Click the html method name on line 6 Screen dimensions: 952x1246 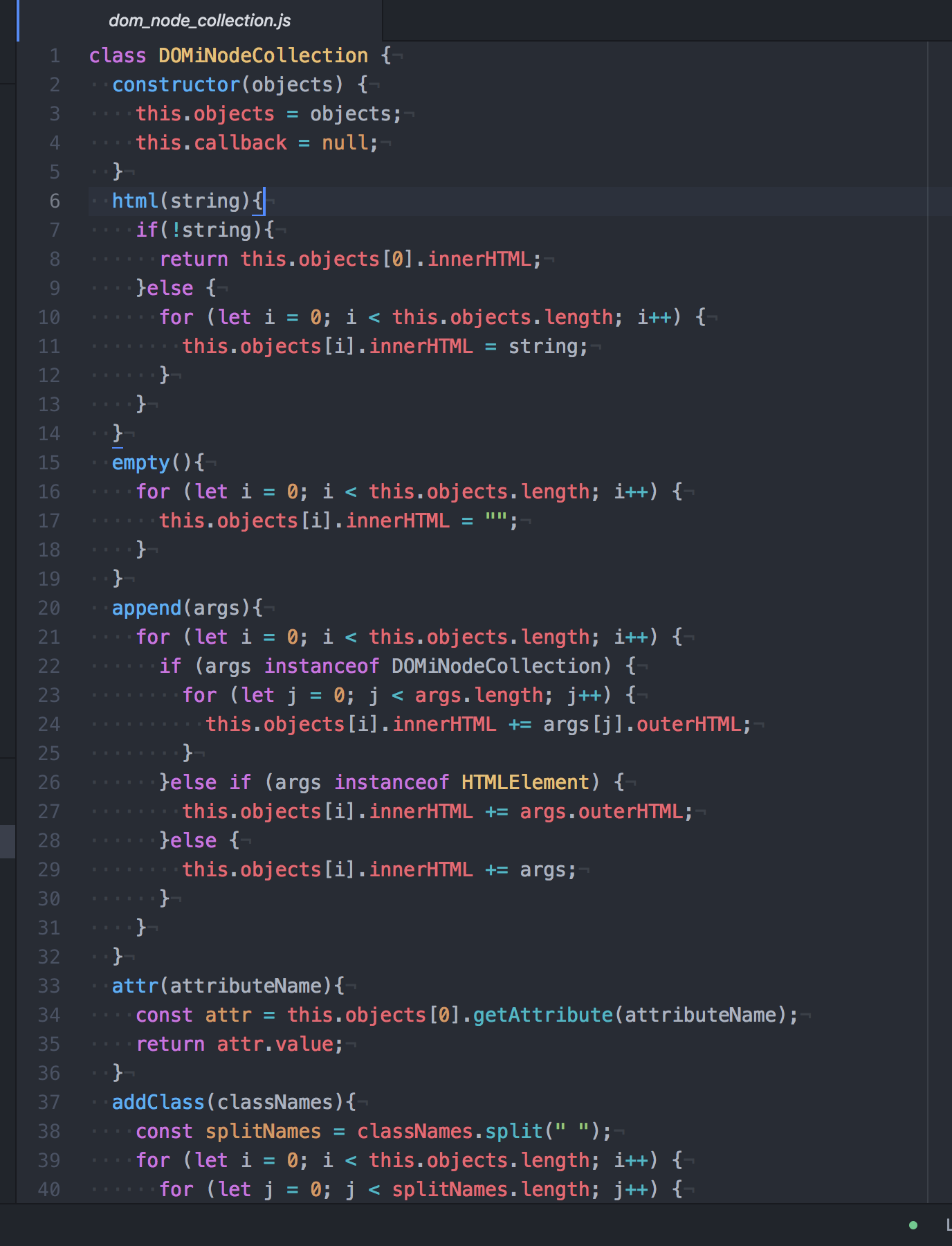[x=136, y=201]
